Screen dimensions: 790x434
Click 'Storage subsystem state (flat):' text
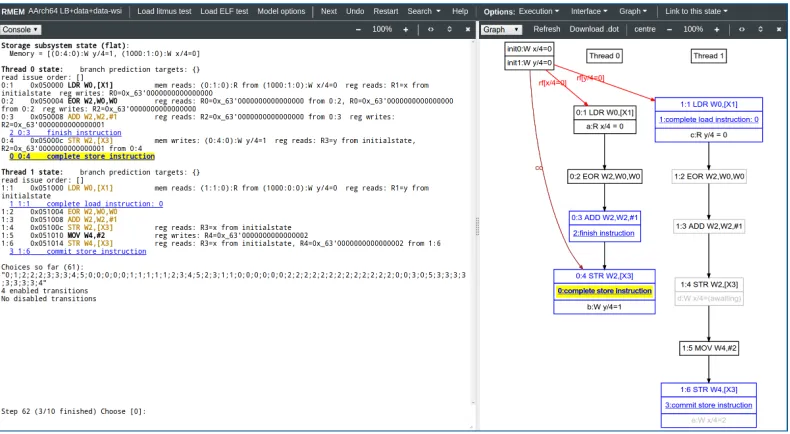[x=65, y=45]
